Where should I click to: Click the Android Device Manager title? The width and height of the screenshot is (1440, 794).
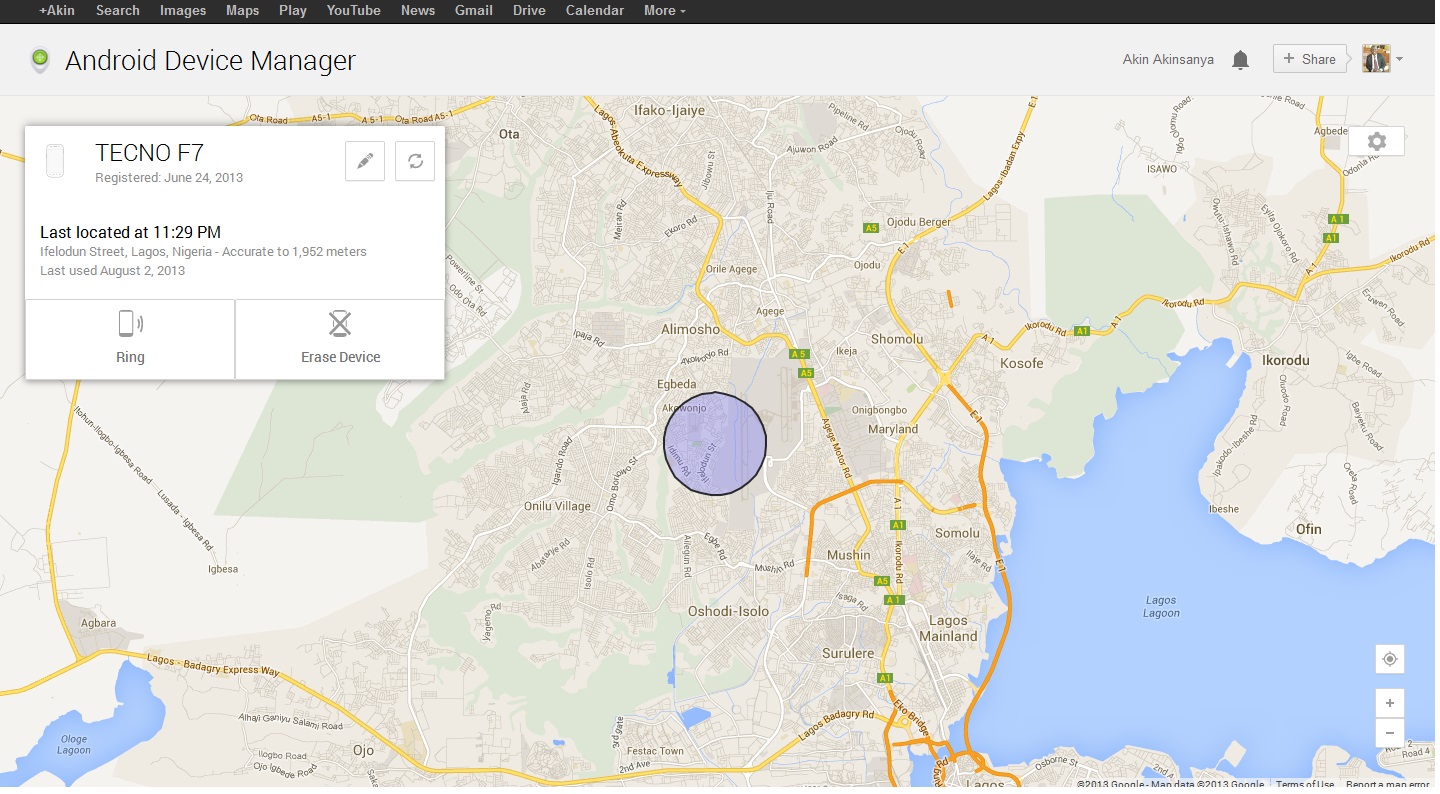coord(210,60)
